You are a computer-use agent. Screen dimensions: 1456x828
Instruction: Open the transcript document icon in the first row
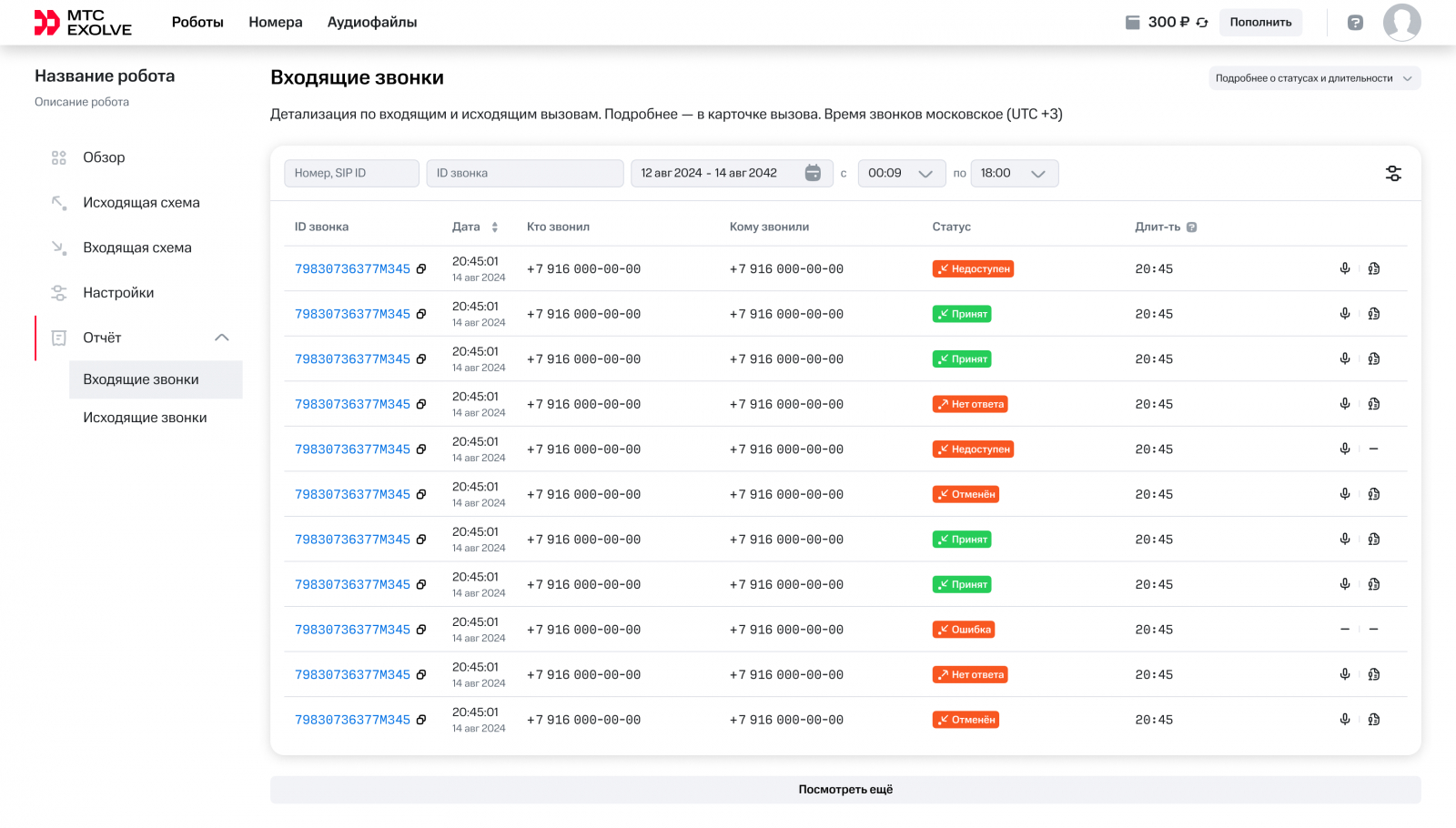click(x=1374, y=268)
